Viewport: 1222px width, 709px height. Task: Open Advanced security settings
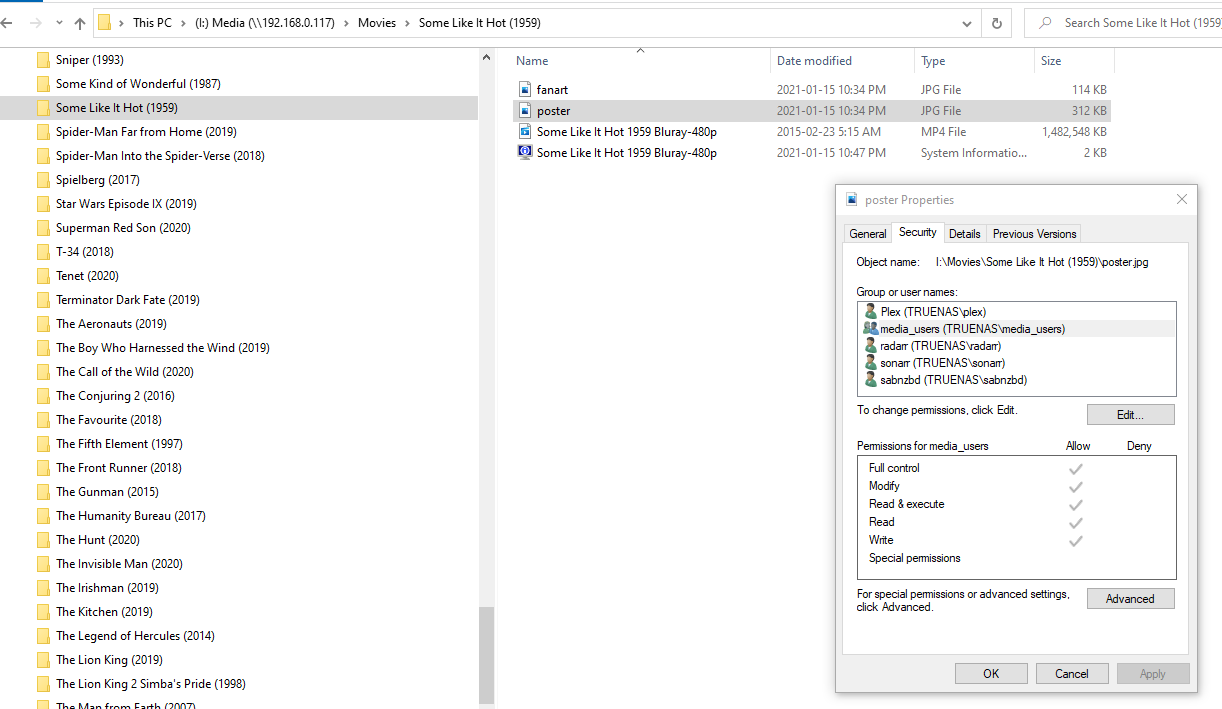pos(1130,599)
